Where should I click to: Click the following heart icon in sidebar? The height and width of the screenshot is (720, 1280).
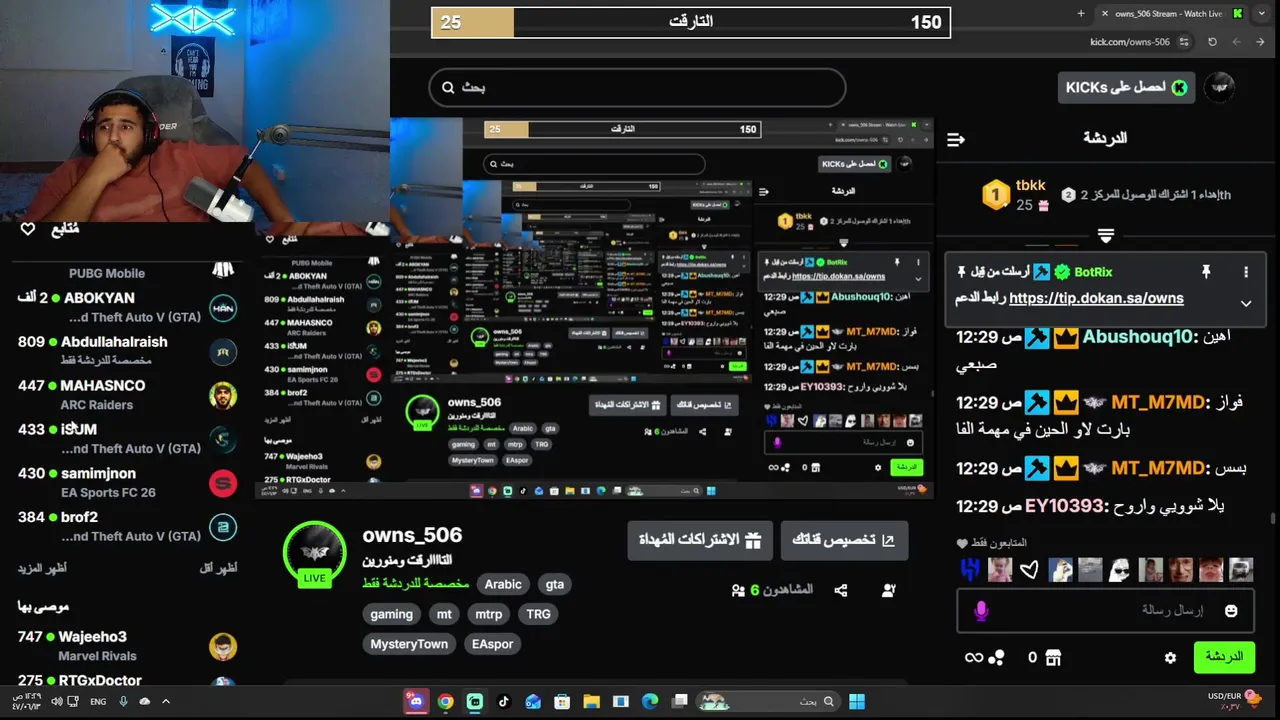click(28, 230)
